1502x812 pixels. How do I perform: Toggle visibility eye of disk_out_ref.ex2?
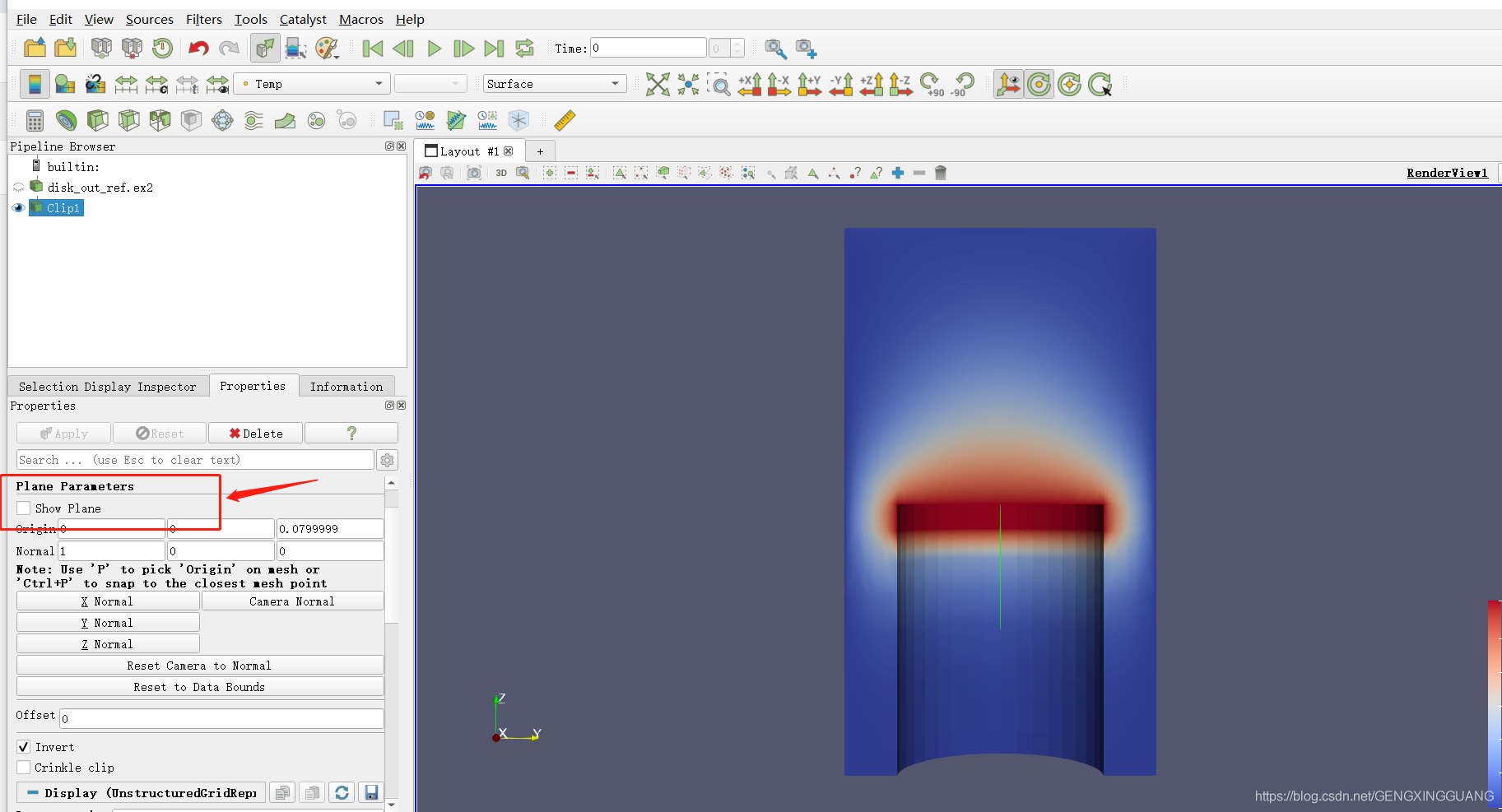18,188
